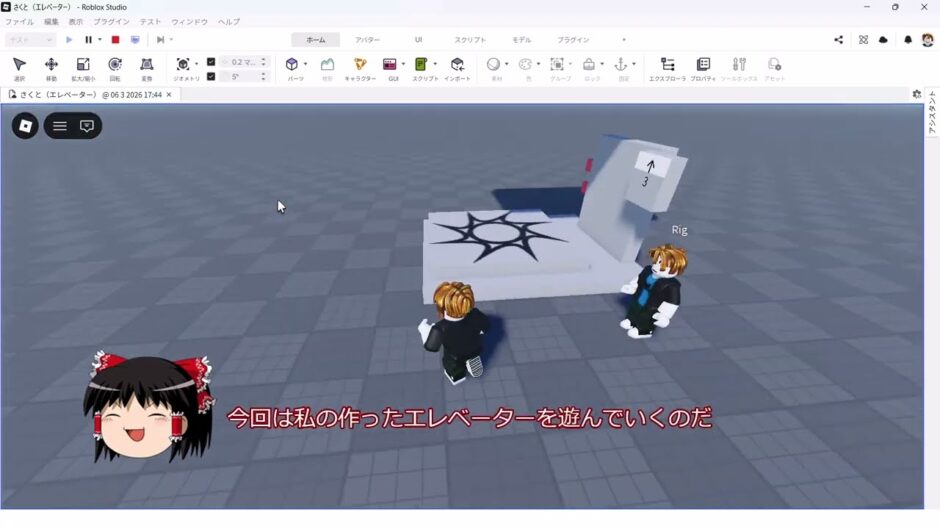Viewport: 940px width, 529px height.
Task: Expand the スクリプト (Script) dropdown arrow
Action: click(435, 64)
